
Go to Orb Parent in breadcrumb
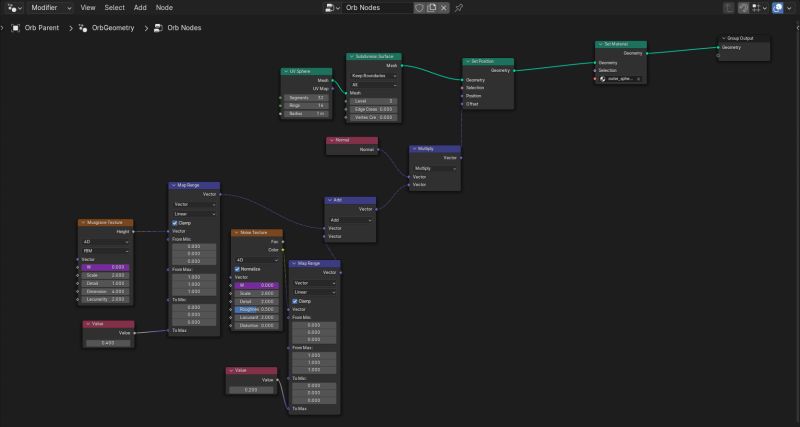42,28
